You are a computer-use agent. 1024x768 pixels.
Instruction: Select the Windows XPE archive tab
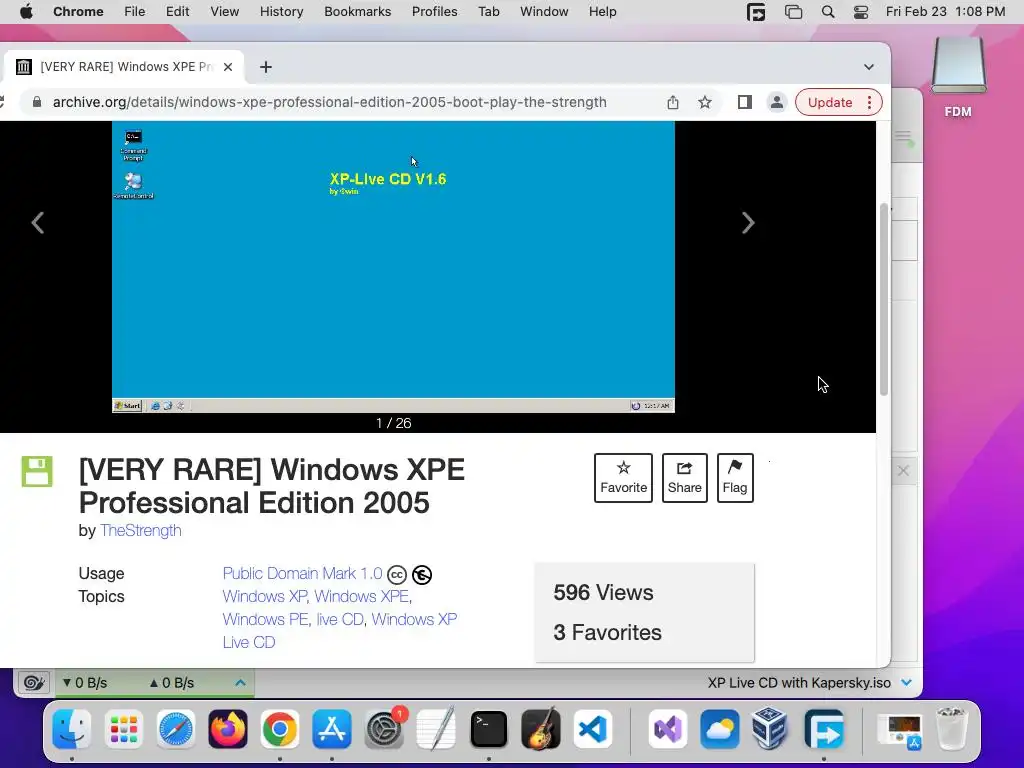tap(124, 67)
